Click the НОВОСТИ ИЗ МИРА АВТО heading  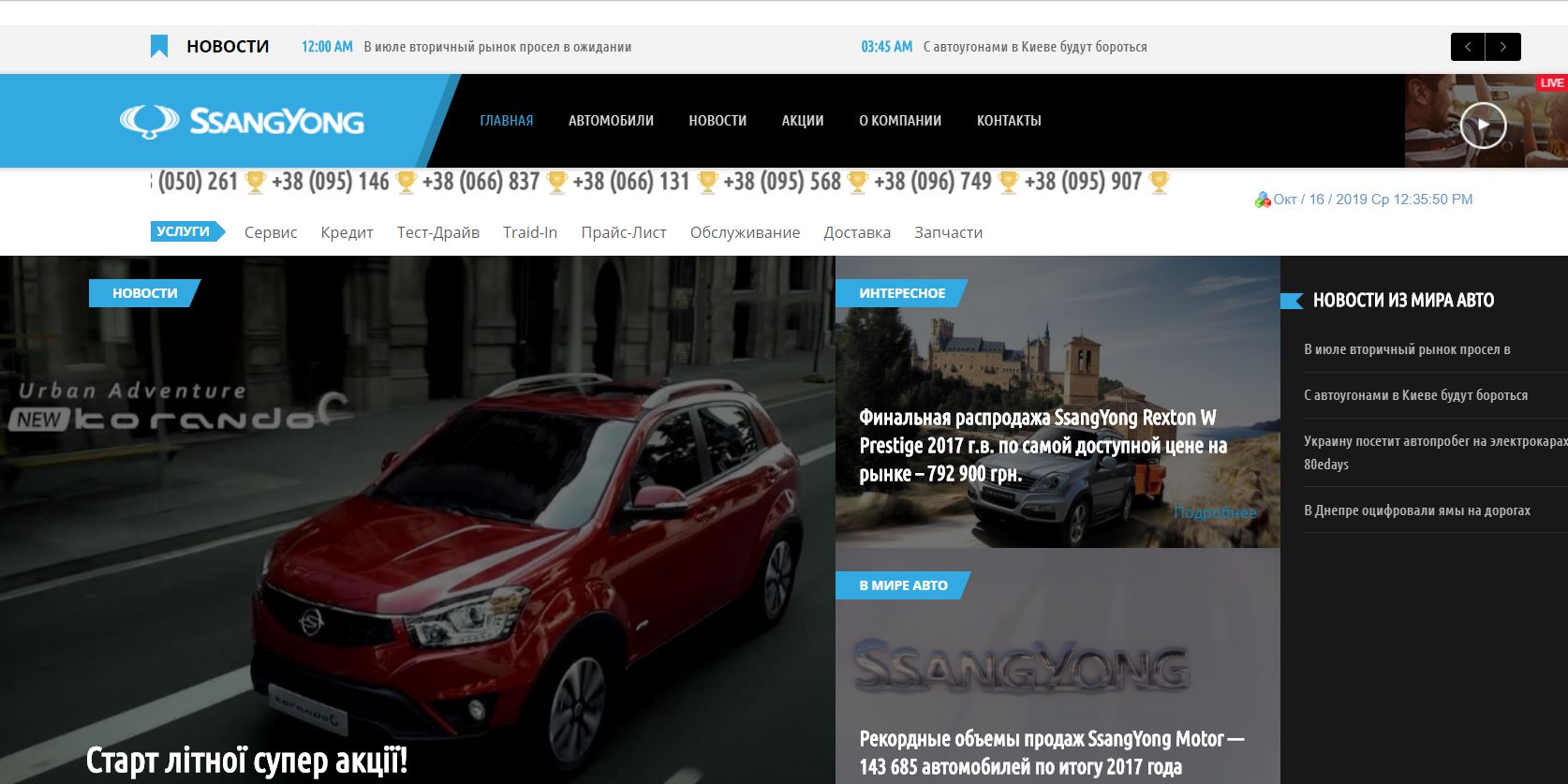point(1403,301)
